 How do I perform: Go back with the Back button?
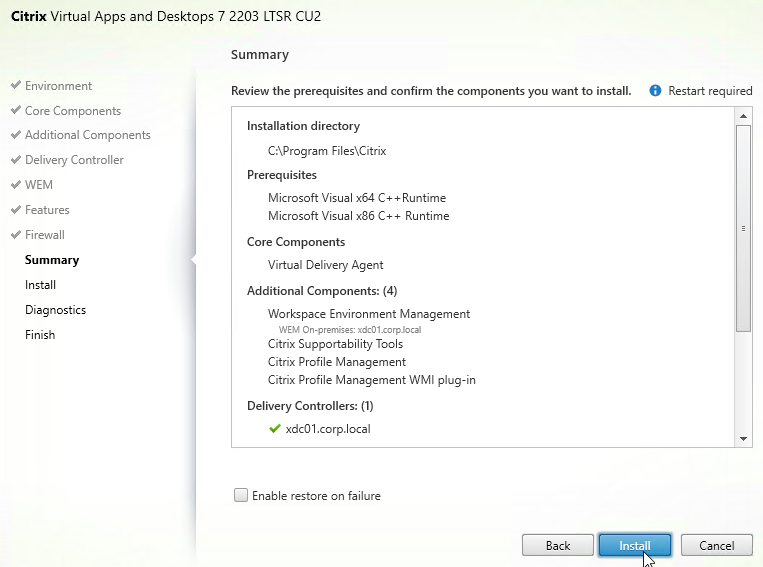point(558,546)
